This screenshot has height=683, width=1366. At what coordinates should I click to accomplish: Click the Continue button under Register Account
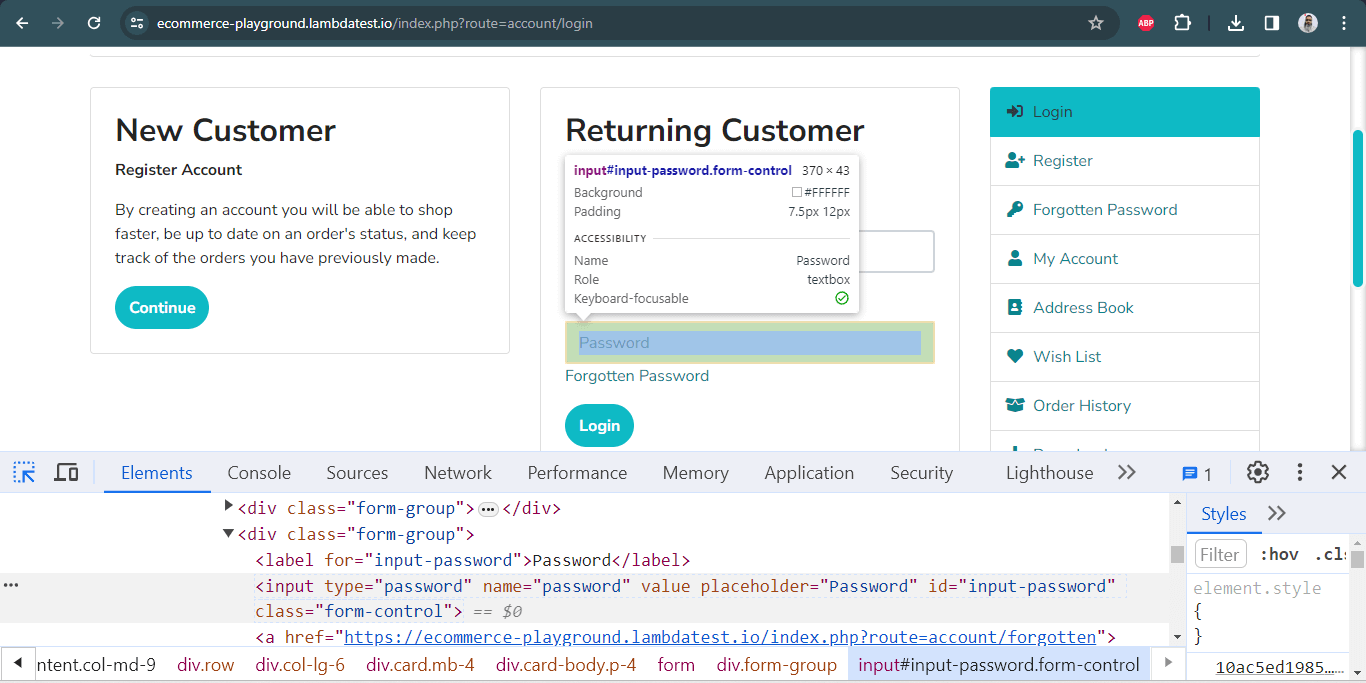click(x=161, y=307)
